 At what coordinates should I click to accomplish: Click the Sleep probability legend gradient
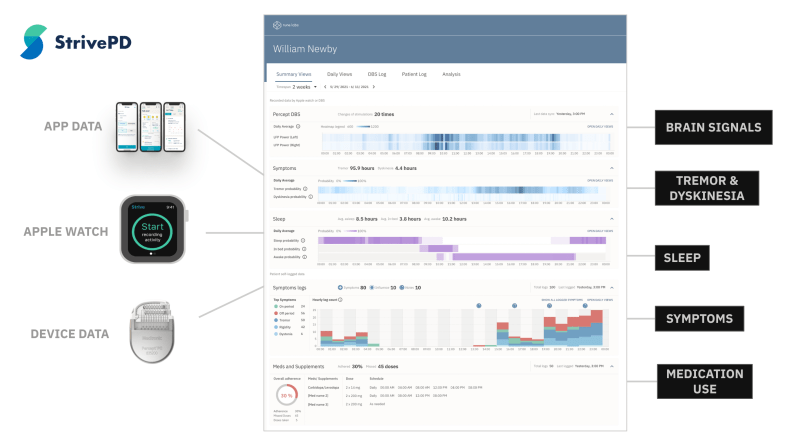[x=350, y=231]
